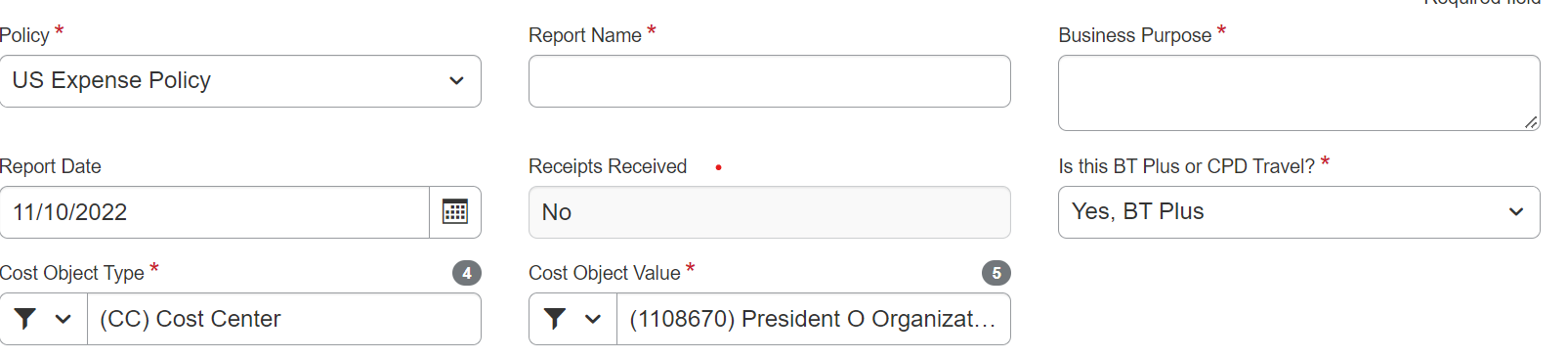
Task: Open the Report Date calendar picker
Action: coord(455,212)
